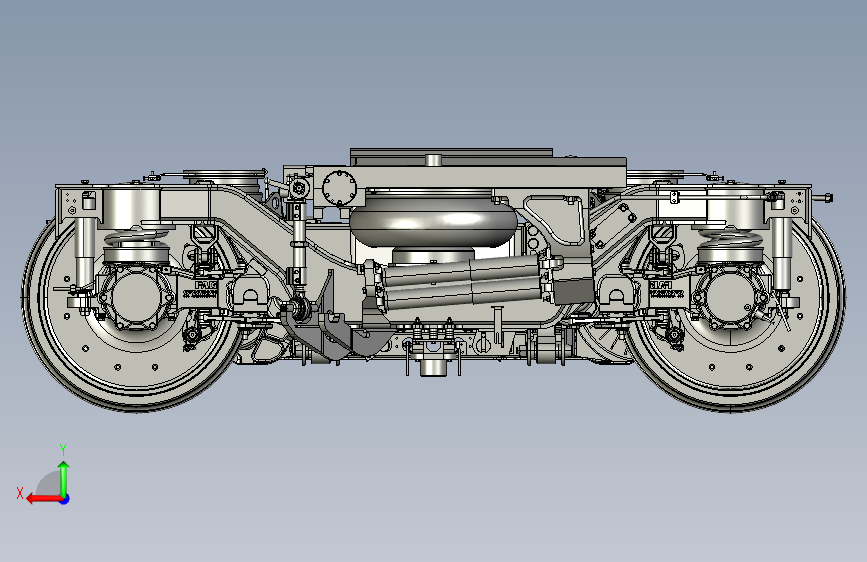Select the right axle box bearing cover
The image size is (867, 562).
[730, 296]
